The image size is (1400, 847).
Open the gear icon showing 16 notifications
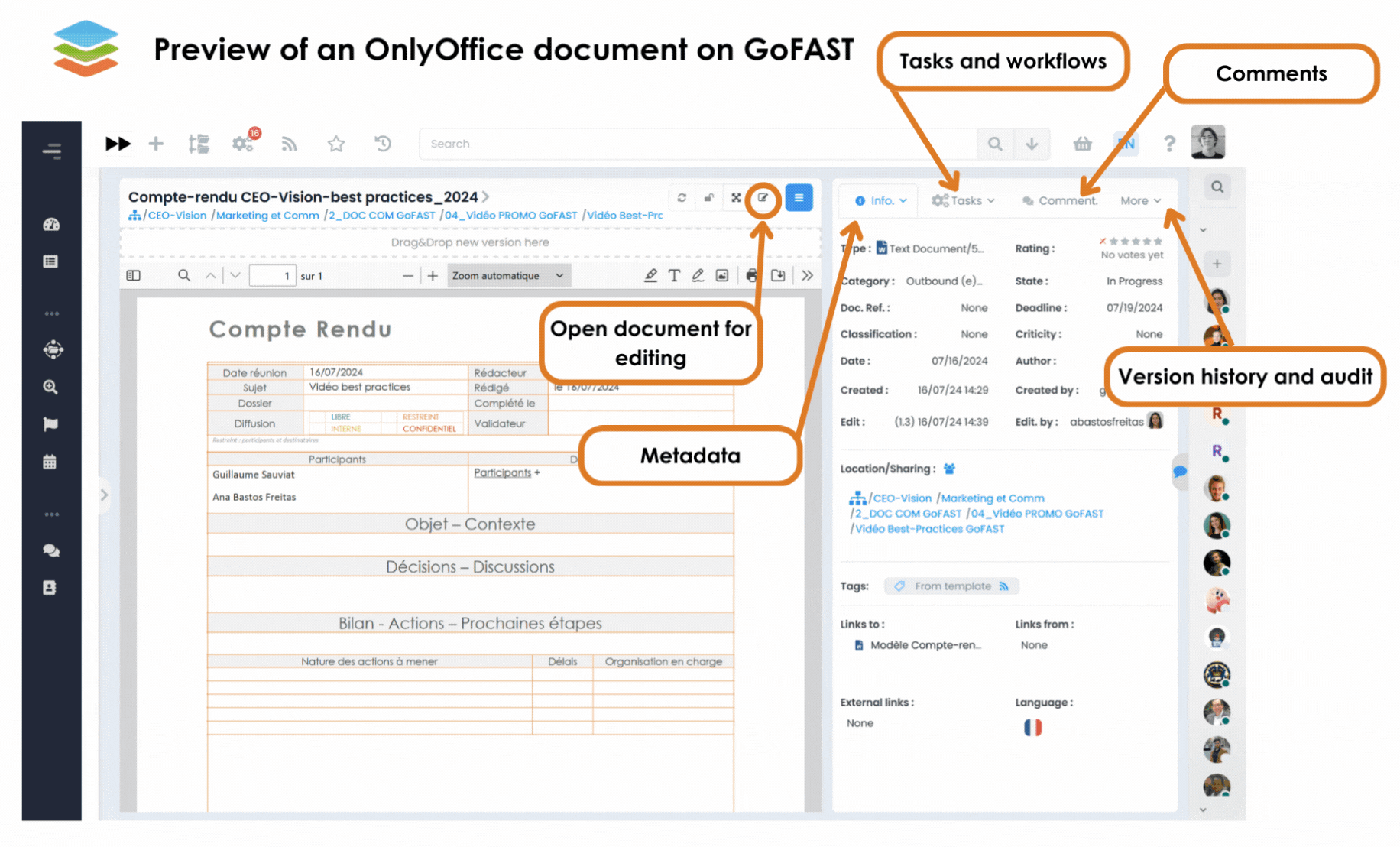pos(243,143)
